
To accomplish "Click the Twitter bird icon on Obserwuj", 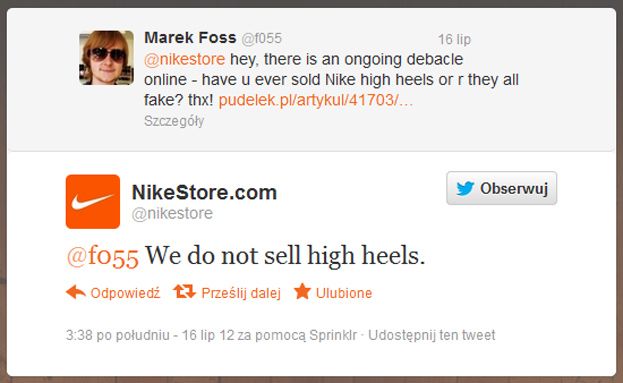I will tap(465, 188).
